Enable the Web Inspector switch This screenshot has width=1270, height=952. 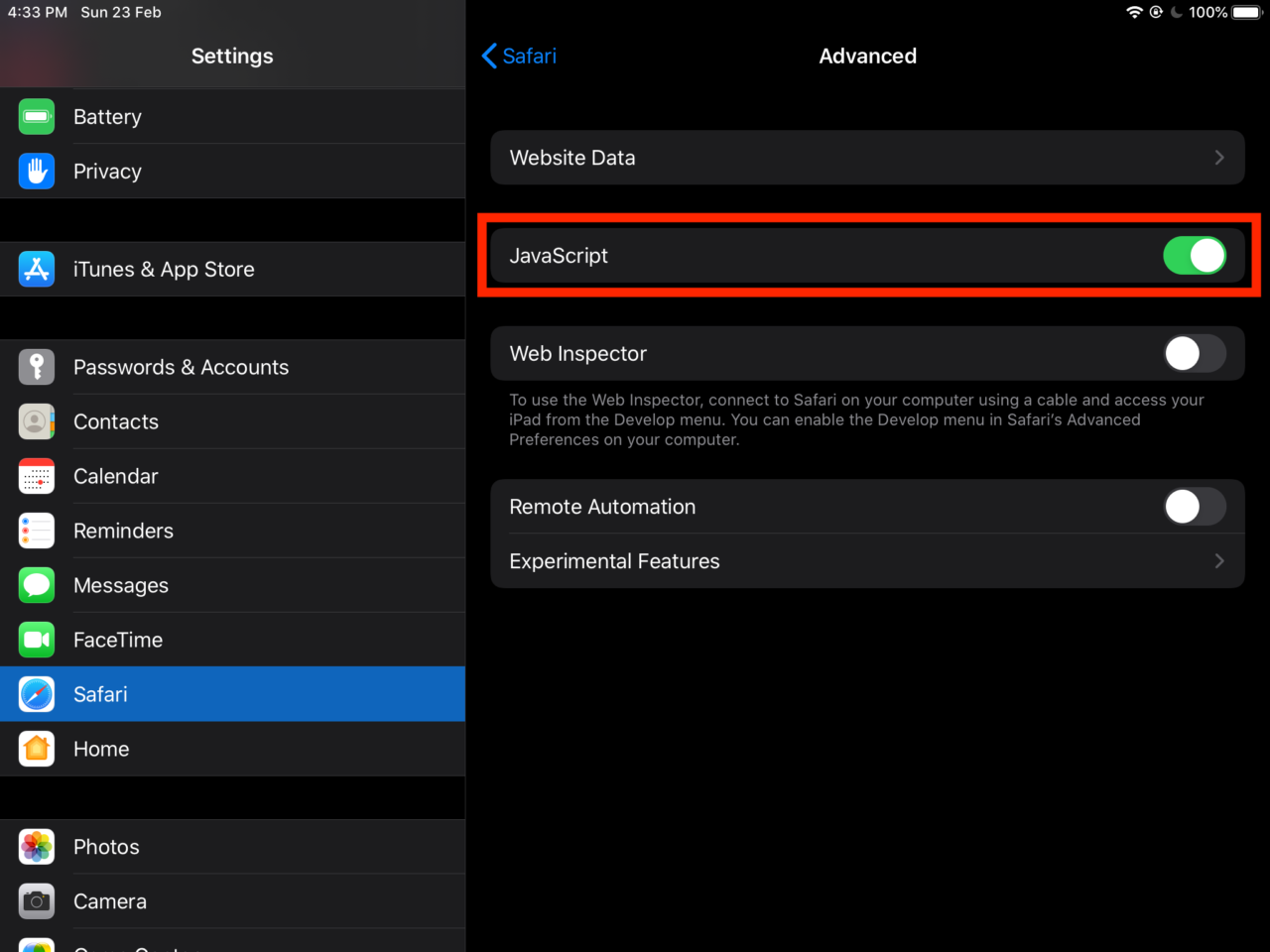pos(1194,354)
